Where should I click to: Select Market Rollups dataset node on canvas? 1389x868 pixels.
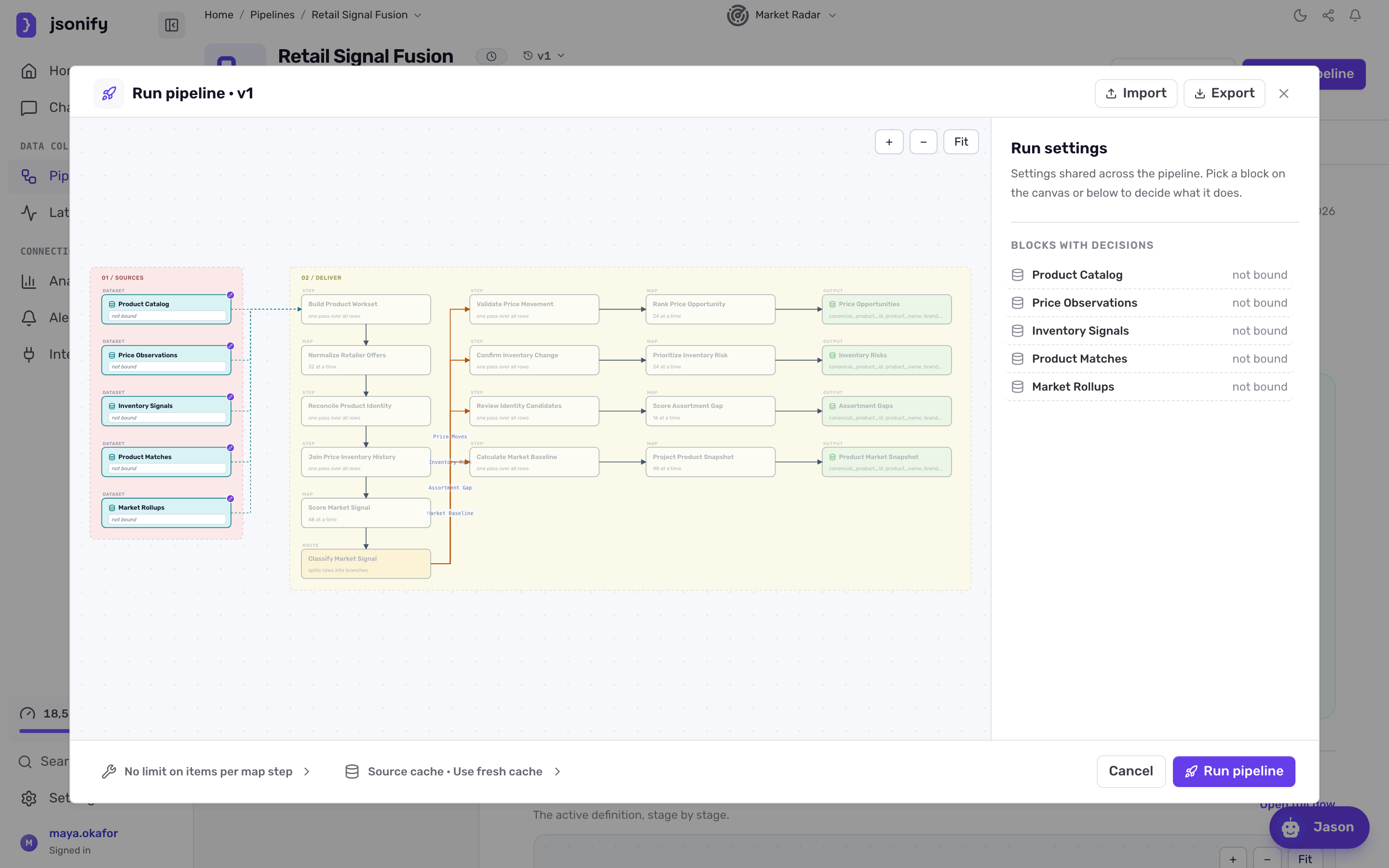(166, 513)
